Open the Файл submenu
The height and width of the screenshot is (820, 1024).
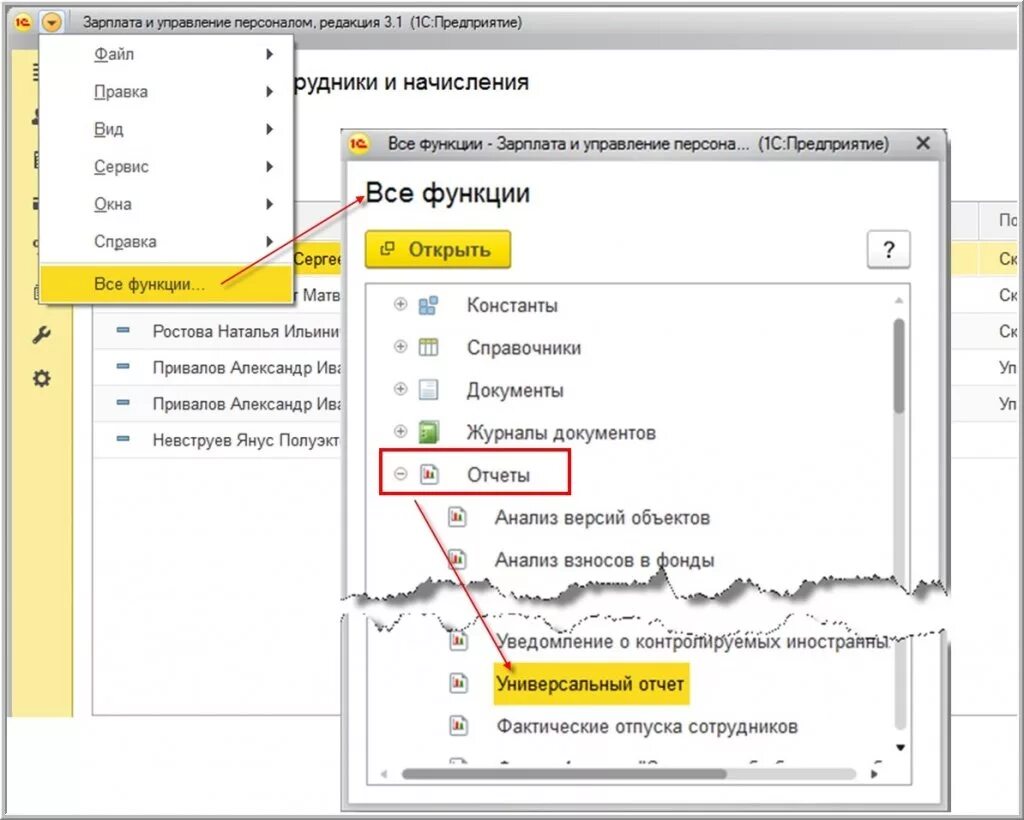point(167,54)
